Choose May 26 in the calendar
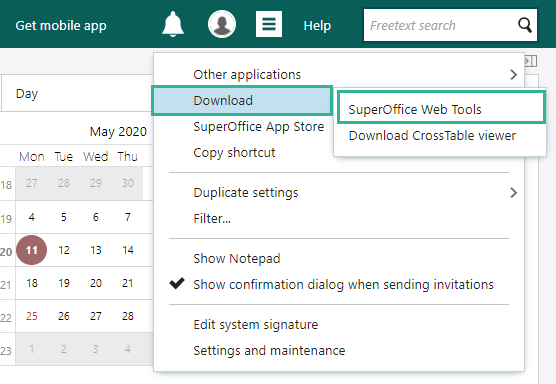The height and width of the screenshot is (384, 556). 64,316
